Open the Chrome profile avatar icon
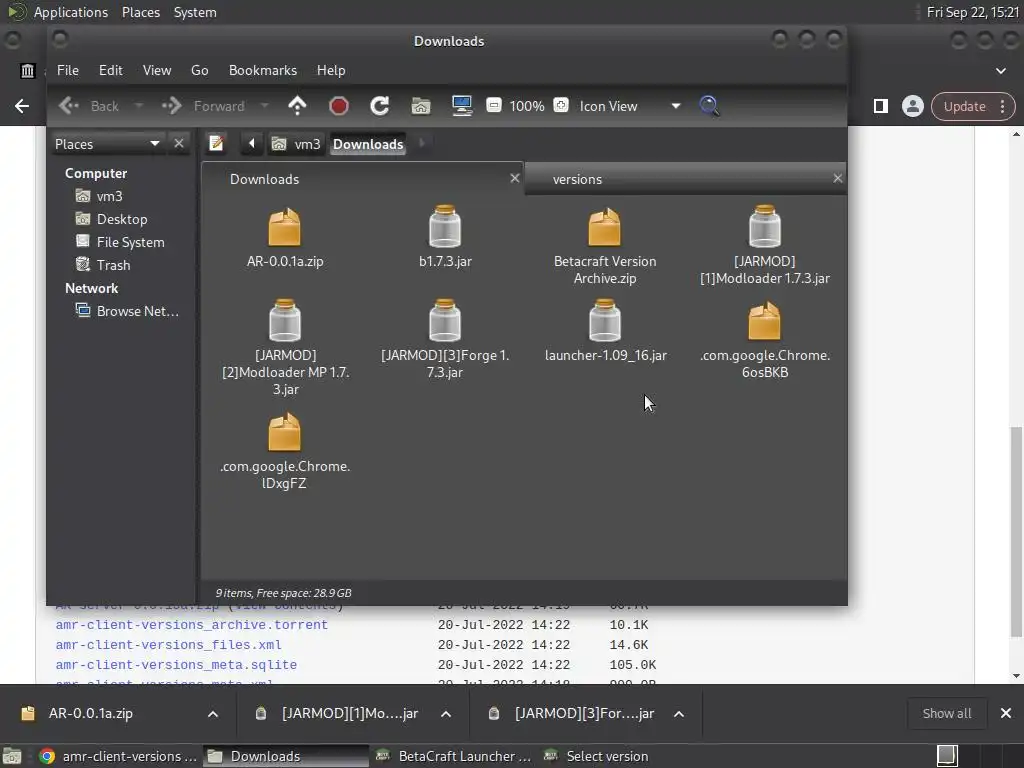This screenshot has width=1024, height=768. 912,106
